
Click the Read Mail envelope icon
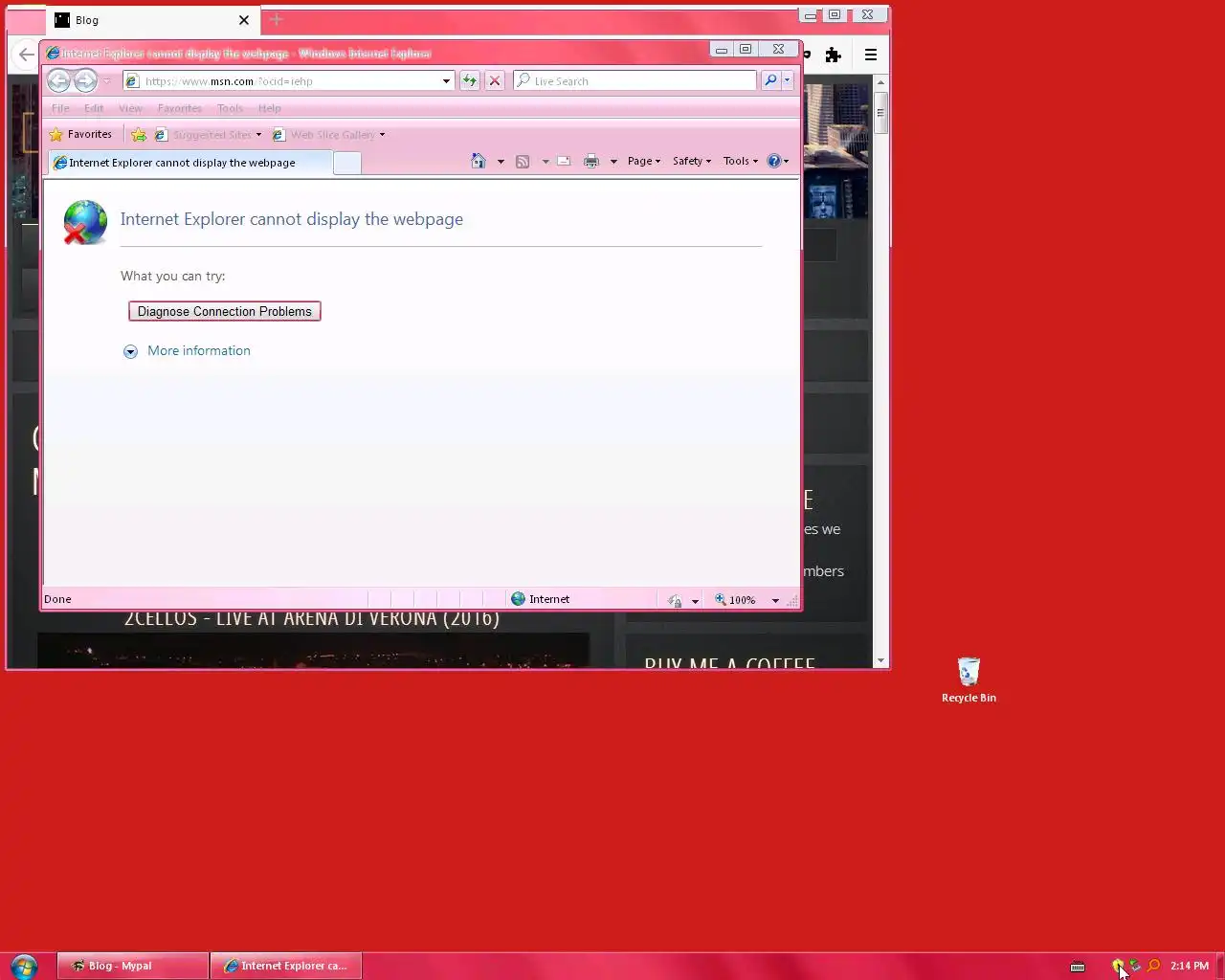(x=565, y=161)
